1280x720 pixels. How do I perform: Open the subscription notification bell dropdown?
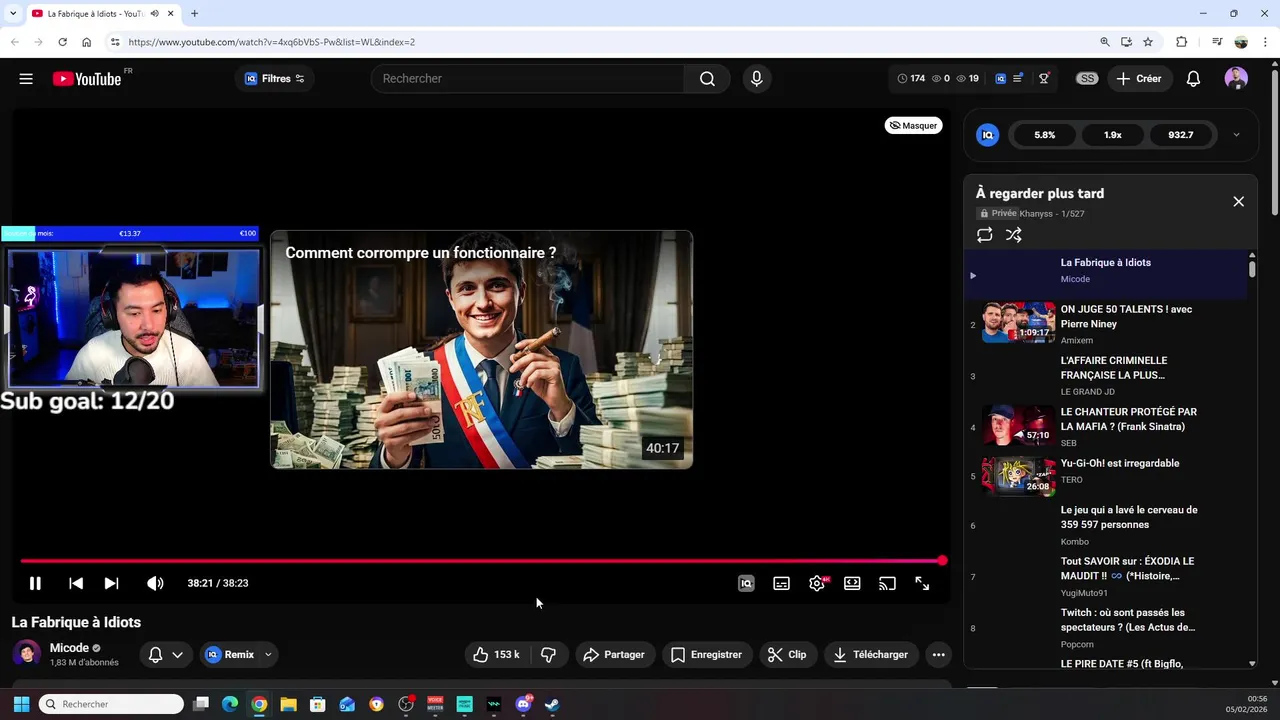tap(165, 655)
